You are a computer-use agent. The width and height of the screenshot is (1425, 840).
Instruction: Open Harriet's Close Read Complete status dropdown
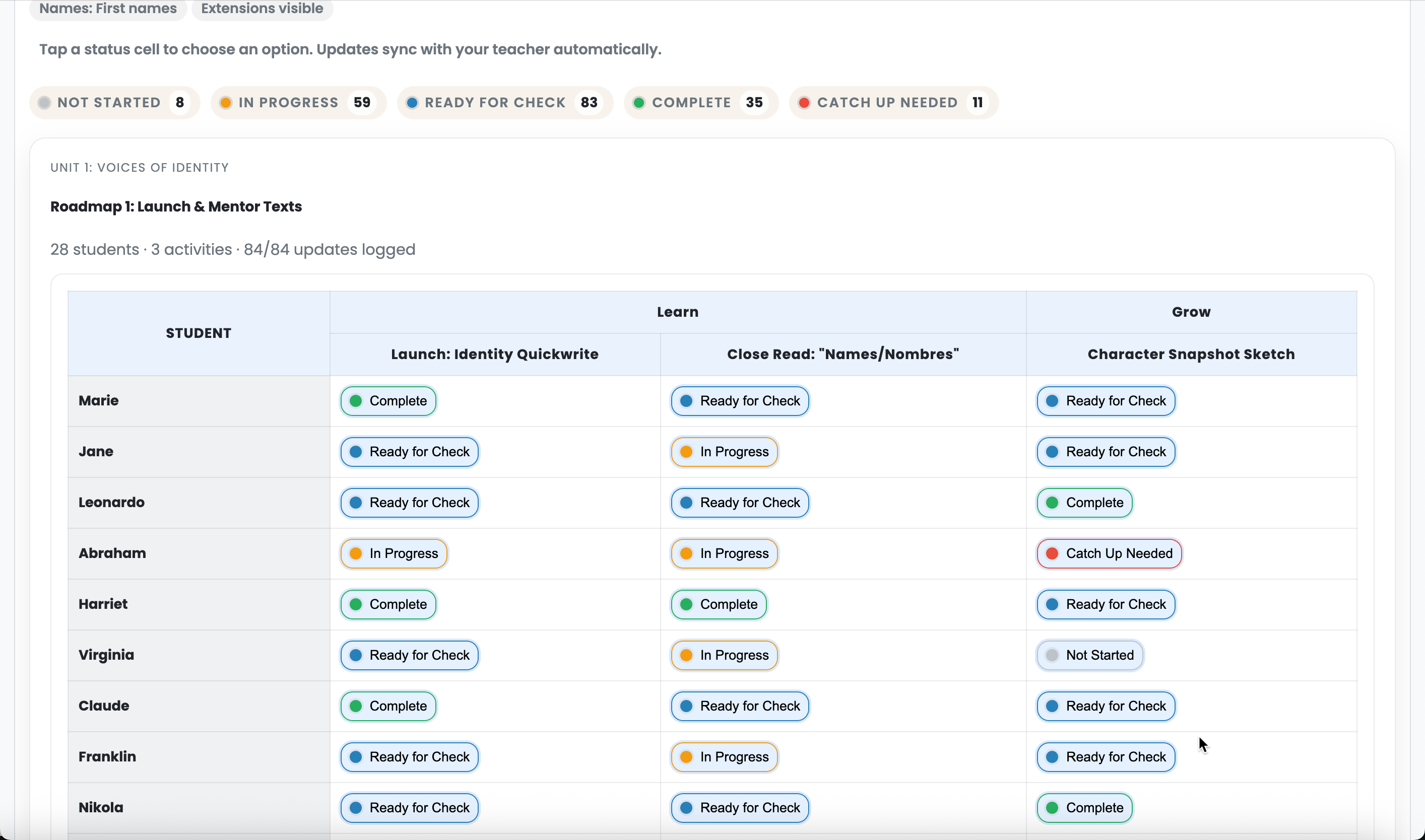[x=718, y=604]
